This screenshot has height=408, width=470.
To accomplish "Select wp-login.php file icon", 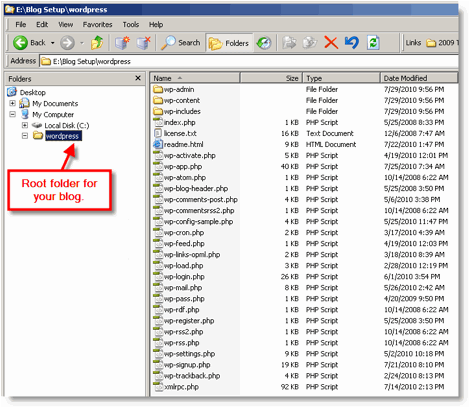I will tap(158, 276).
